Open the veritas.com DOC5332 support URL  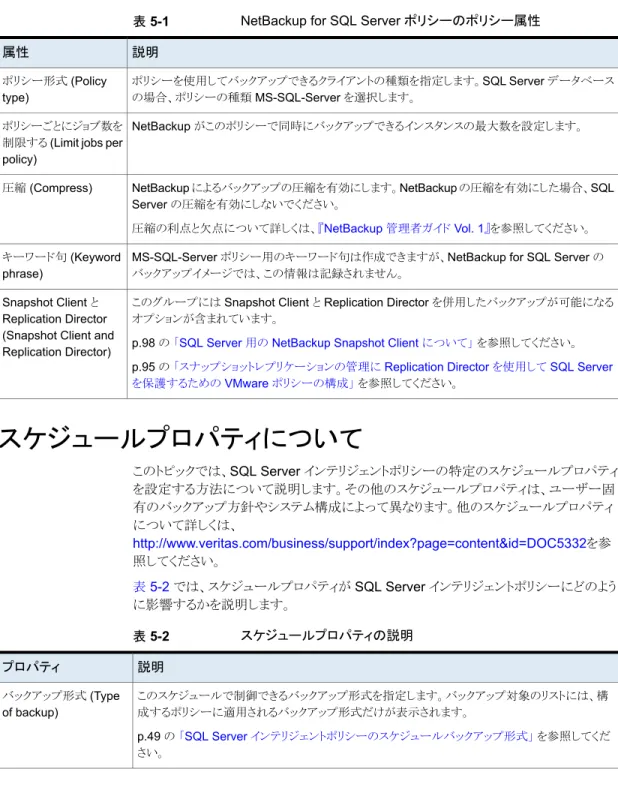(359, 543)
